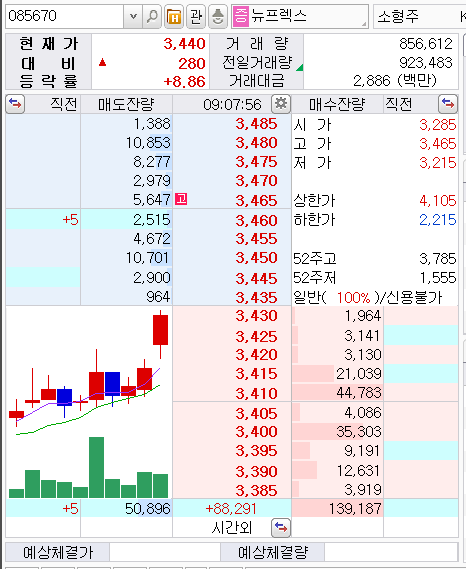Click left swap arrows icon beside 직전
Screen dimensions: 466x569
(x=15, y=104)
